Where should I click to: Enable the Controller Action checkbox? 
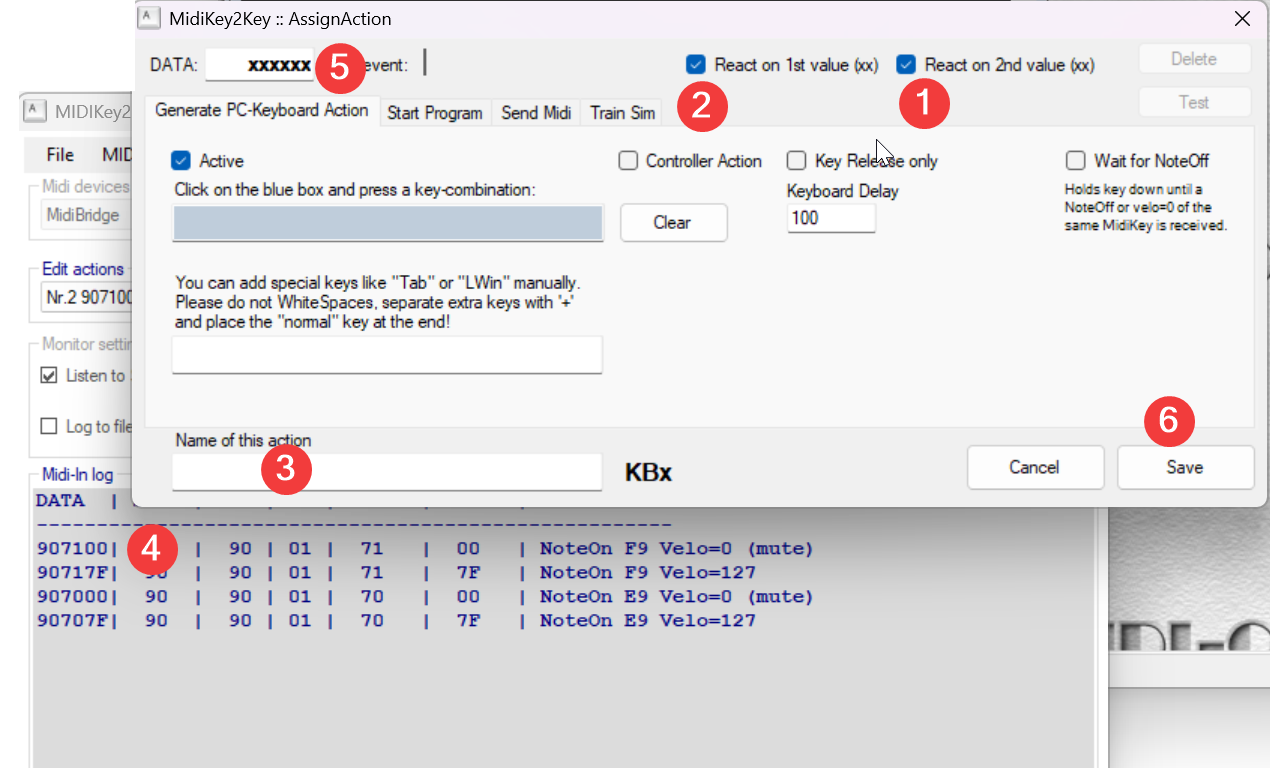(628, 161)
